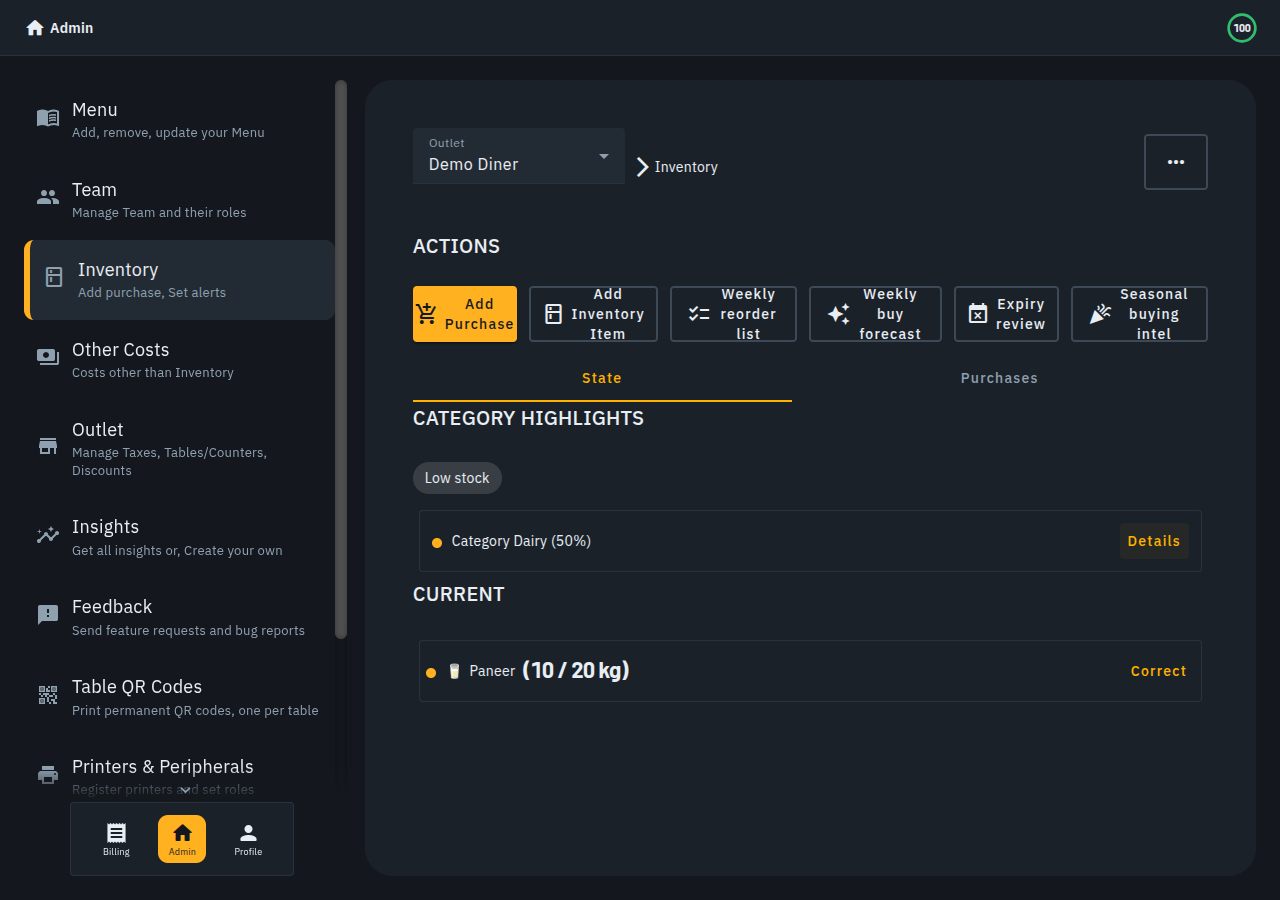
Task: Open the Weekly buy forecast
Action: (875, 314)
